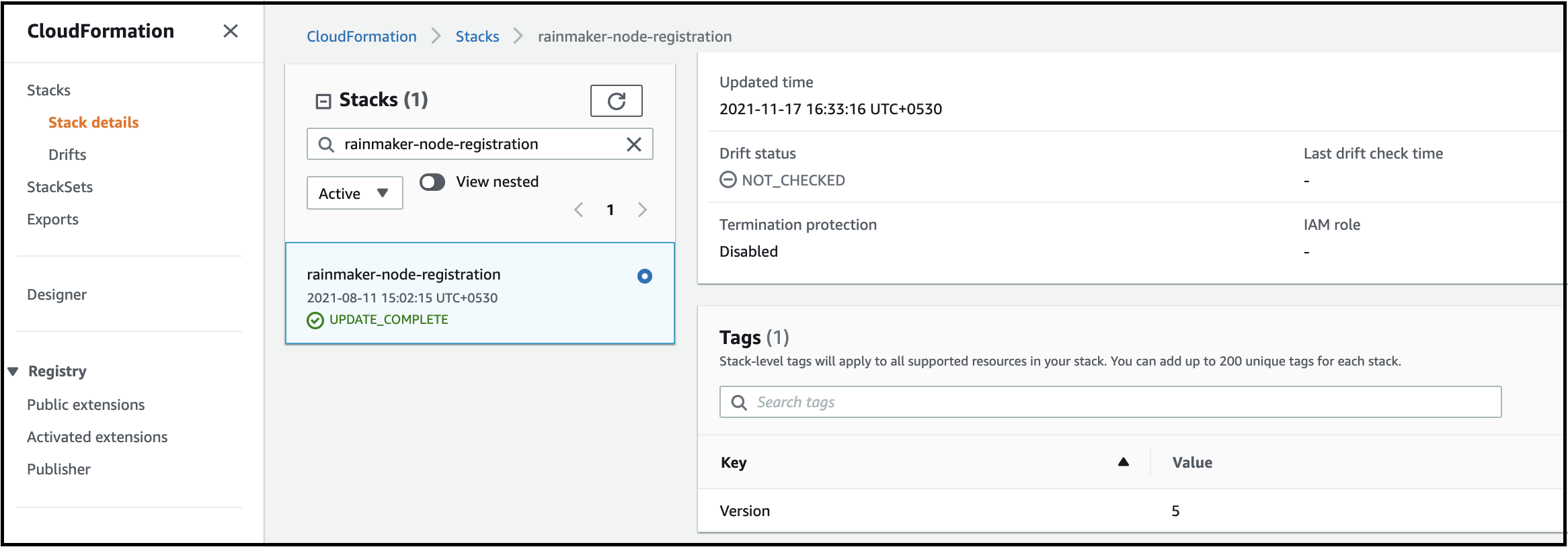
Task: Go to previous stacks page
Action: click(x=578, y=210)
